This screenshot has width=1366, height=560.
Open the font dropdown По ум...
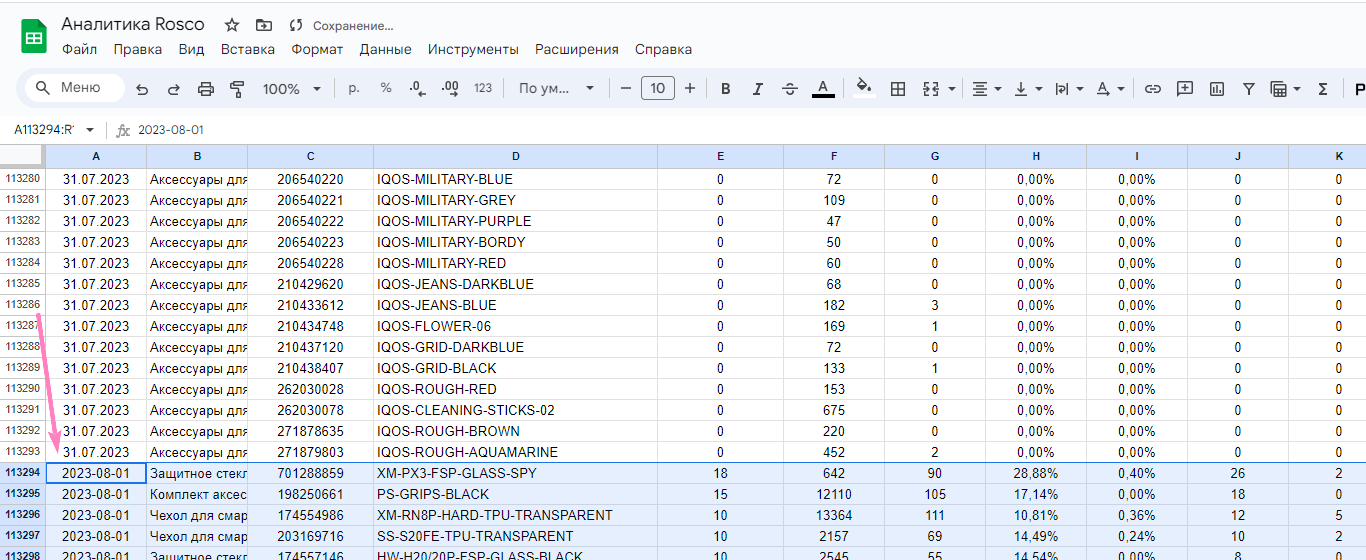[x=557, y=88]
